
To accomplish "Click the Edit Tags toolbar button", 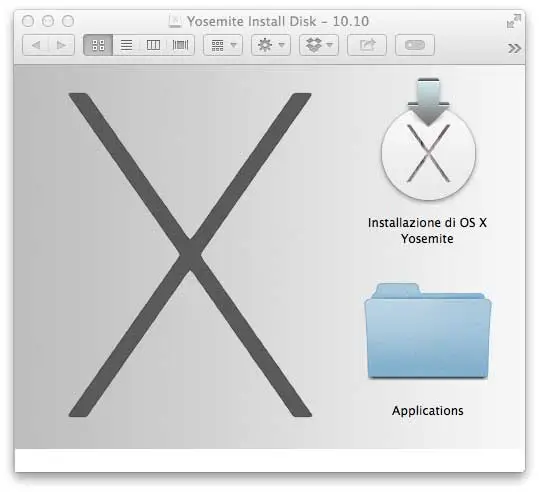I will [415, 45].
